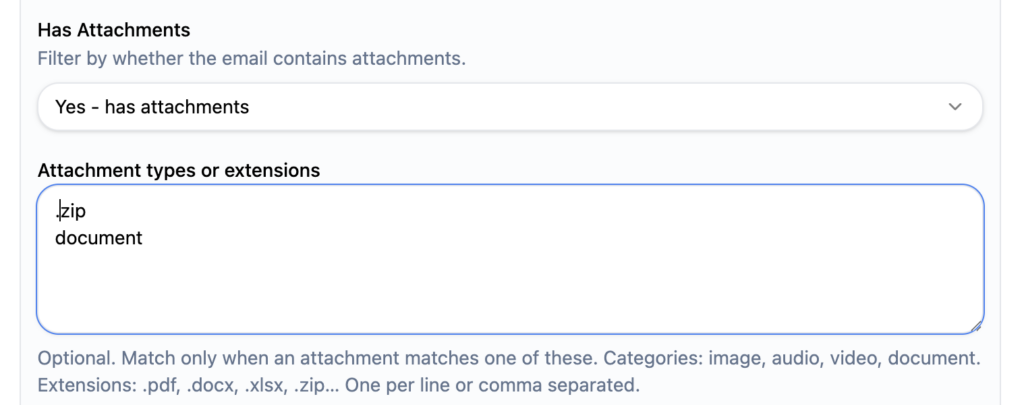This screenshot has height=405, width=1024.
Task: Click the chevron arrow in Has Attachments dropdown
Action: (x=954, y=107)
